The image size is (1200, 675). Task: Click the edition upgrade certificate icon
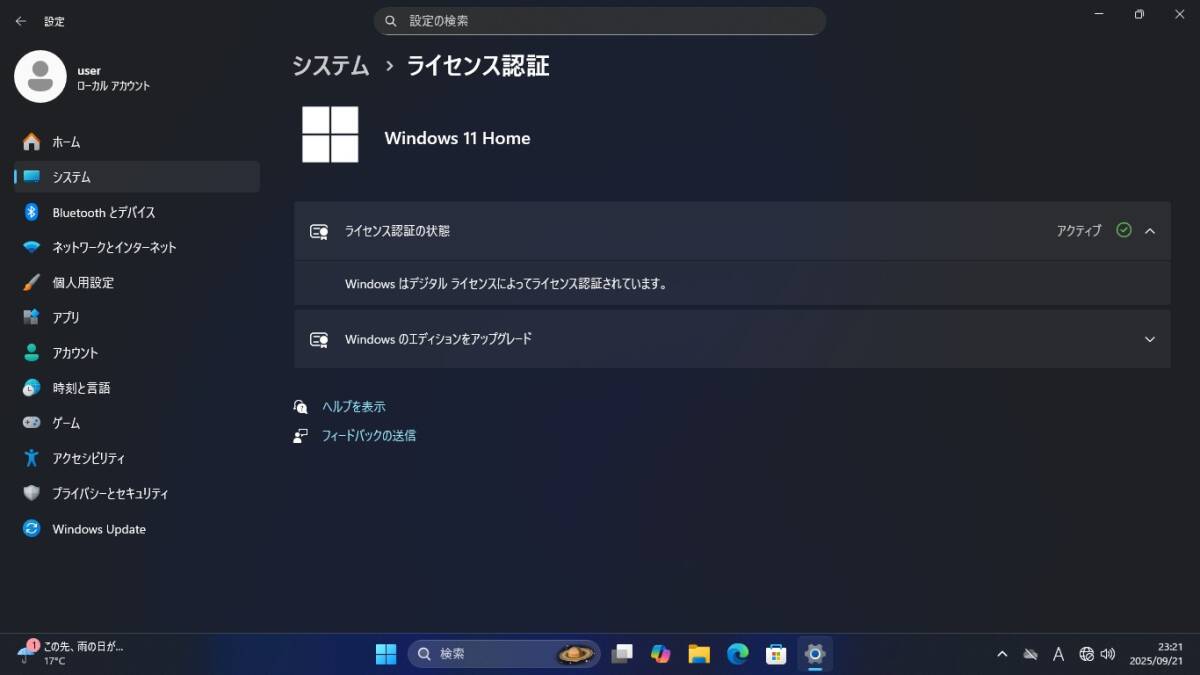pos(319,339)
